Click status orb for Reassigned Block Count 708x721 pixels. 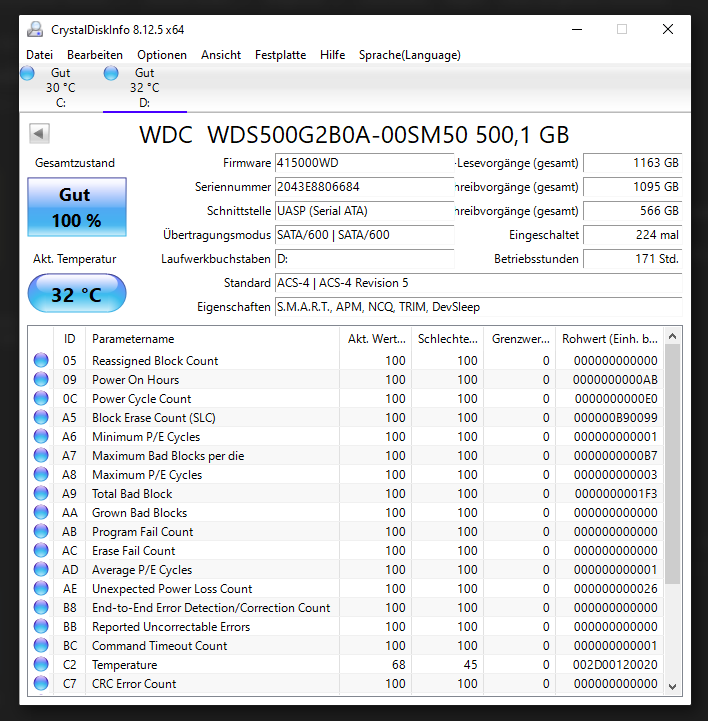tap(41, 360)
